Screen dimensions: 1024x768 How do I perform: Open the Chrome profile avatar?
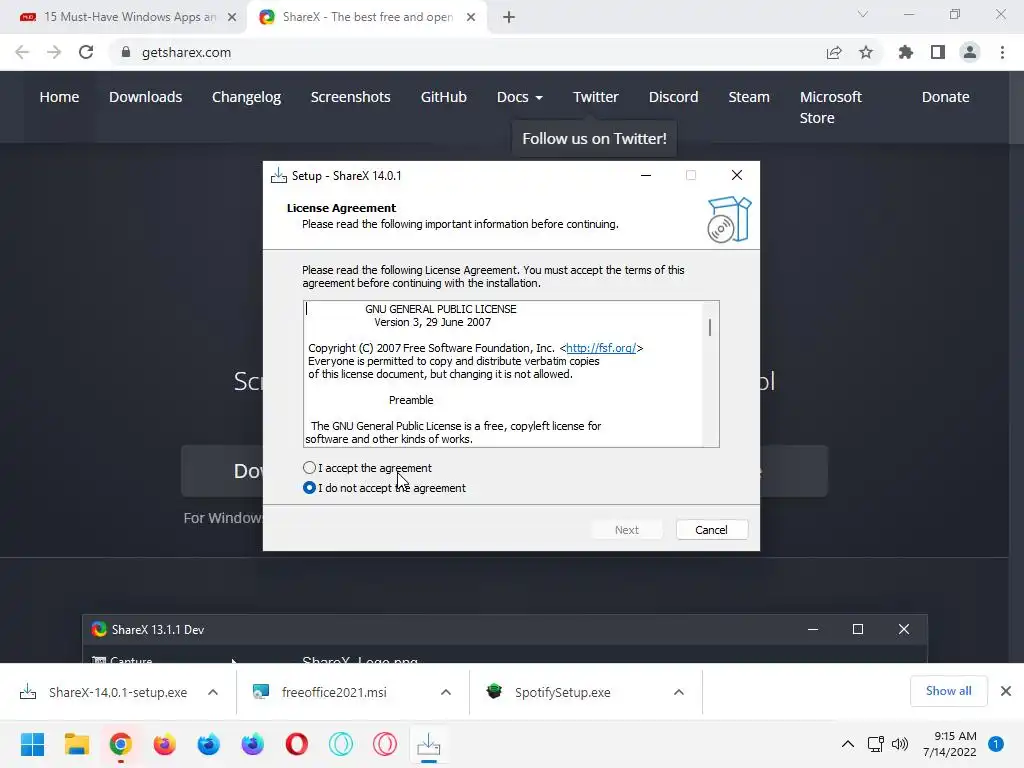tap(970, 52)
